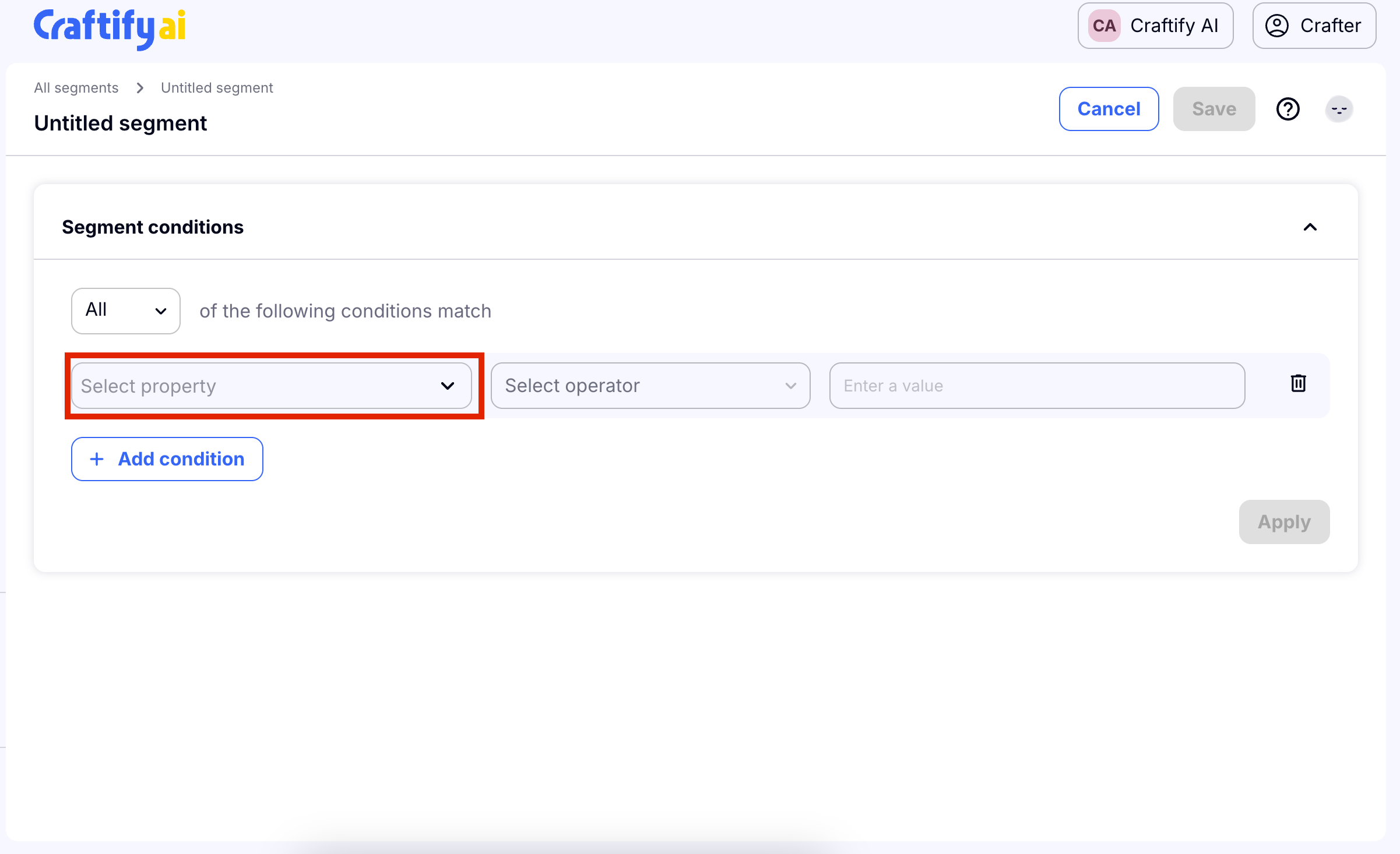The height and width of the screenshot is (854, 1400).
Task: Click the plus icon in Add condition
Action: click(x=97, y=459)
